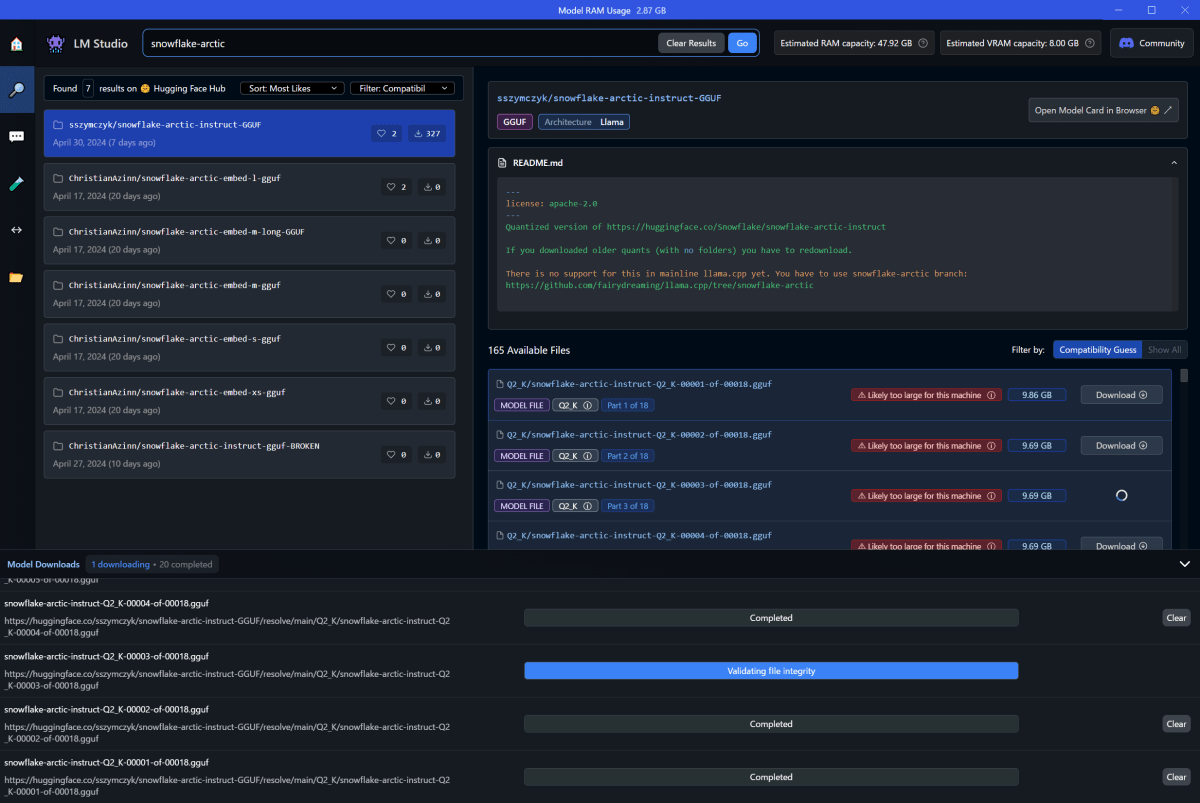This screenshot has width=1200, height=803.
Task: Collapse the README.md section chevron
Action: (x=1173, y=162)
